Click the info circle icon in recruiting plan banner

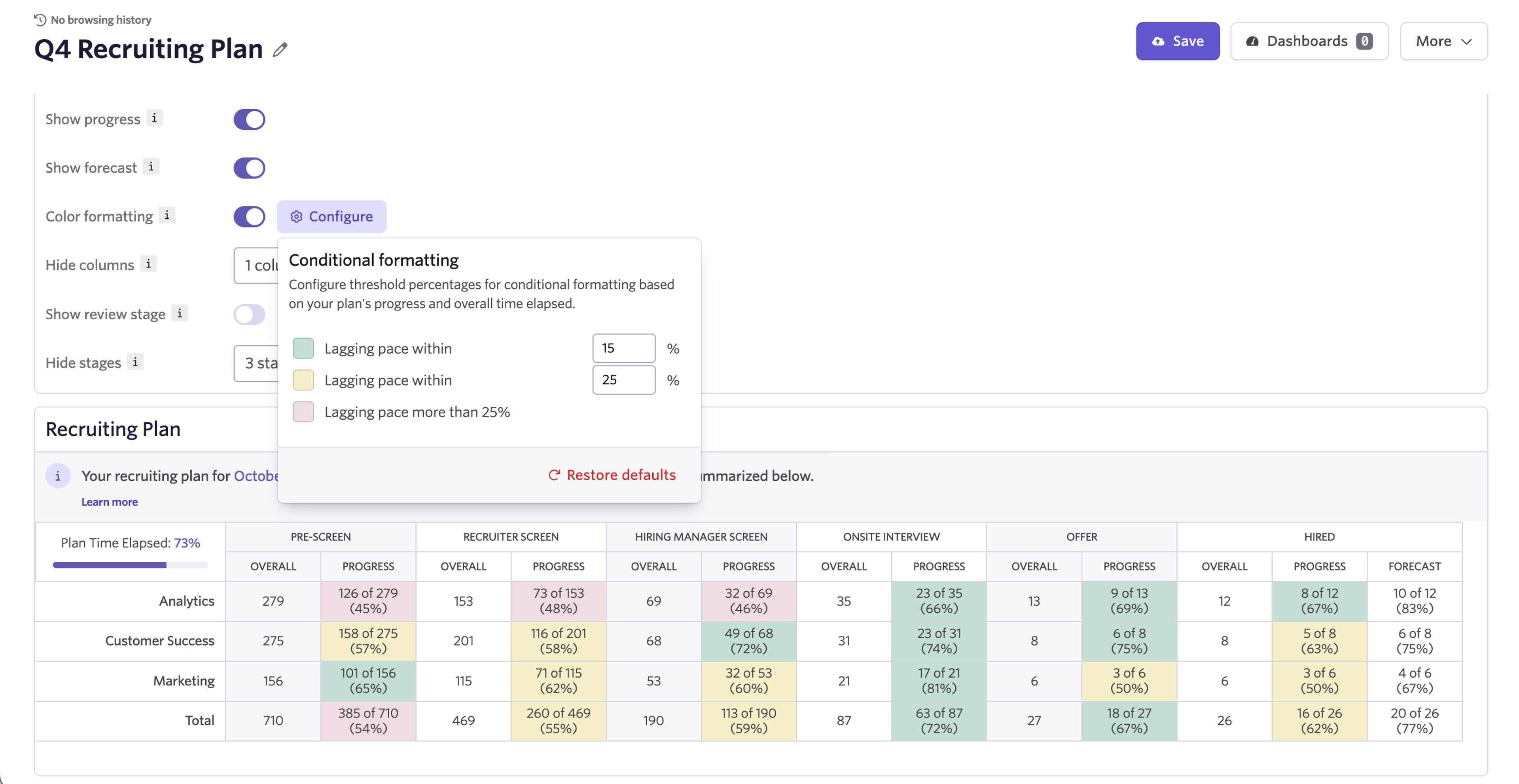tap(58, 476)
